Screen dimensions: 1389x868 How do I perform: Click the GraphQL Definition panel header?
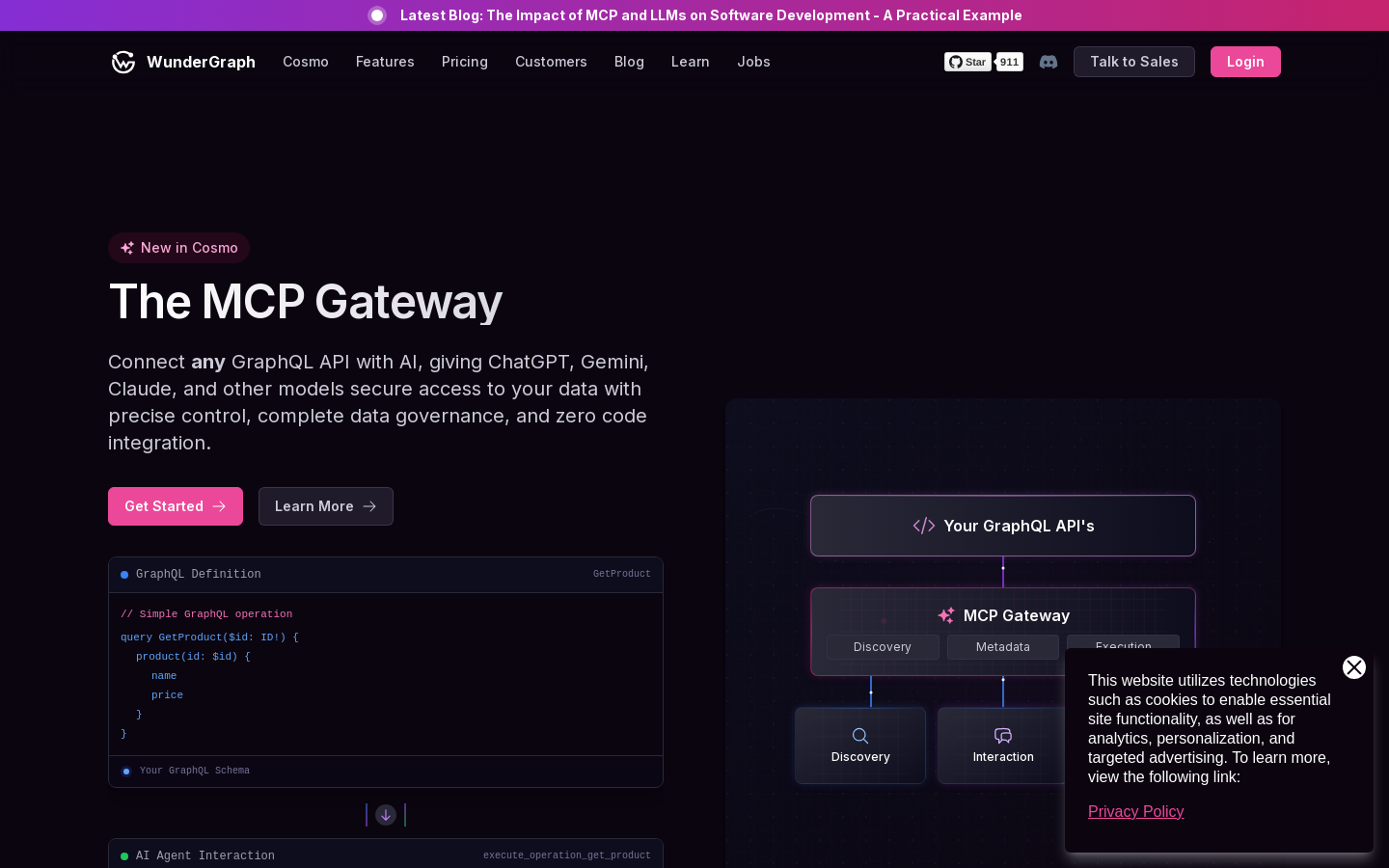click(386, 575)
